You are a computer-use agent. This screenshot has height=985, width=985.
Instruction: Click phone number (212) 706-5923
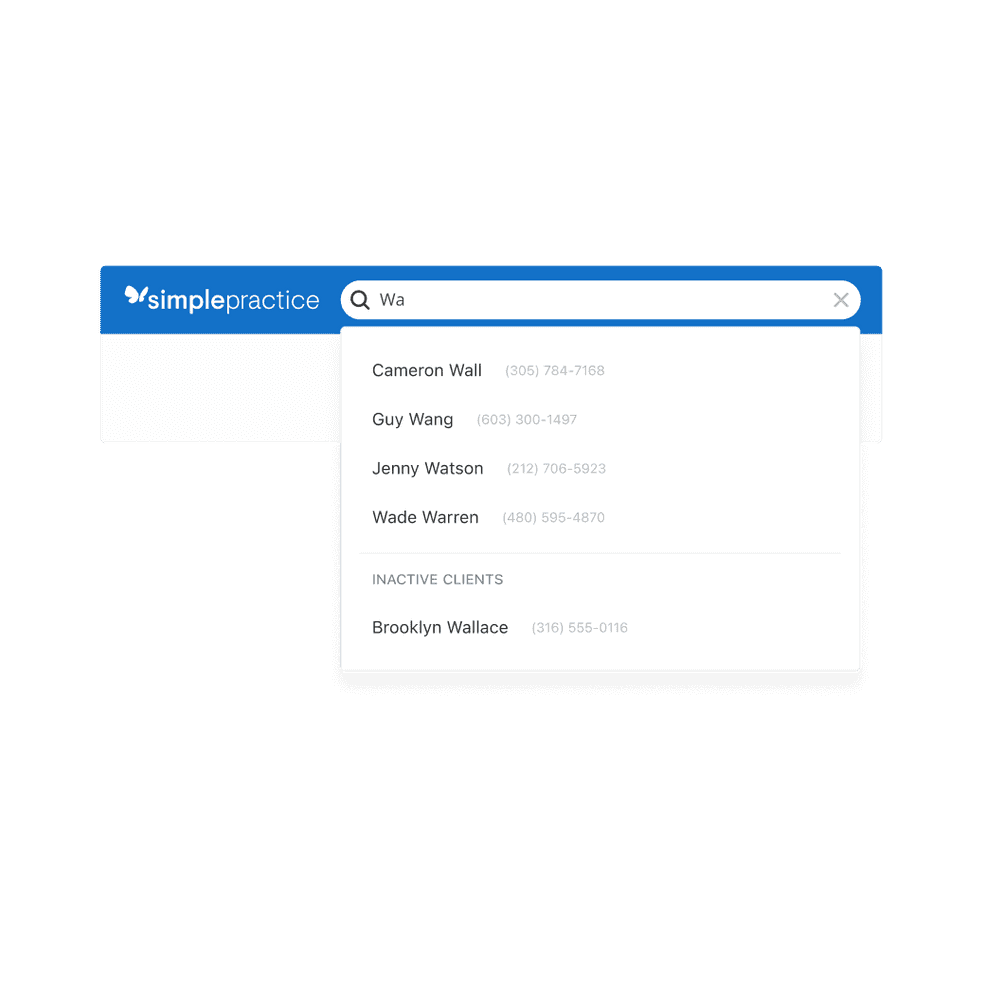coord(556,469)
